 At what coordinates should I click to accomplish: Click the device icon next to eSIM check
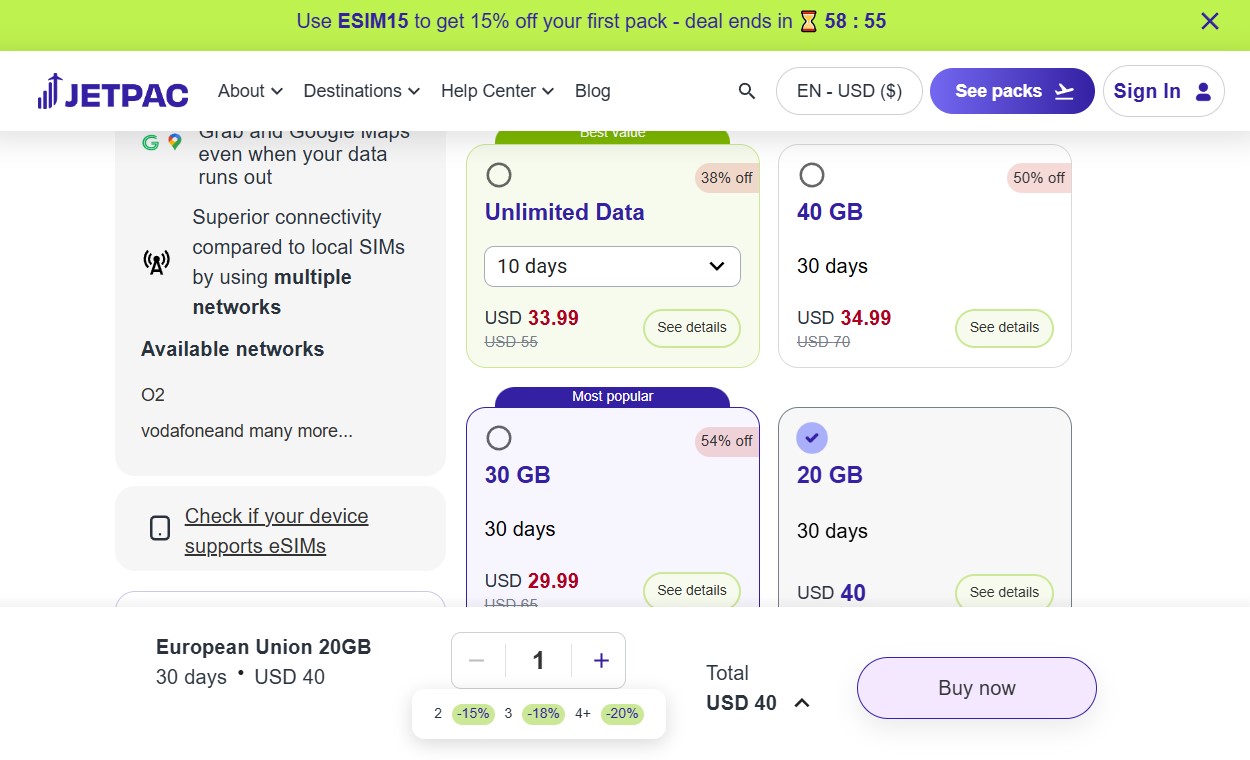[160, 529]
